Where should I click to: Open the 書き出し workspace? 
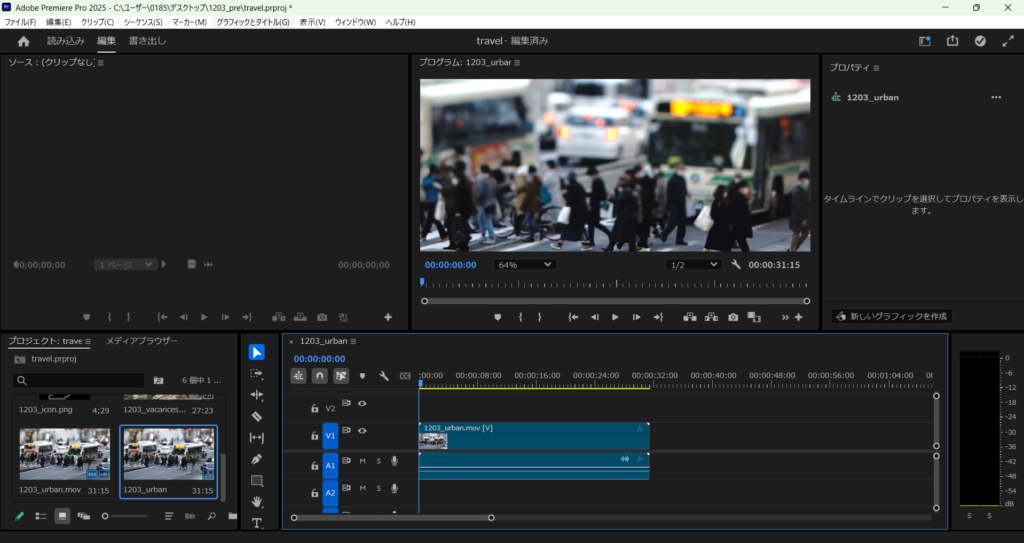tap(147, 41)
